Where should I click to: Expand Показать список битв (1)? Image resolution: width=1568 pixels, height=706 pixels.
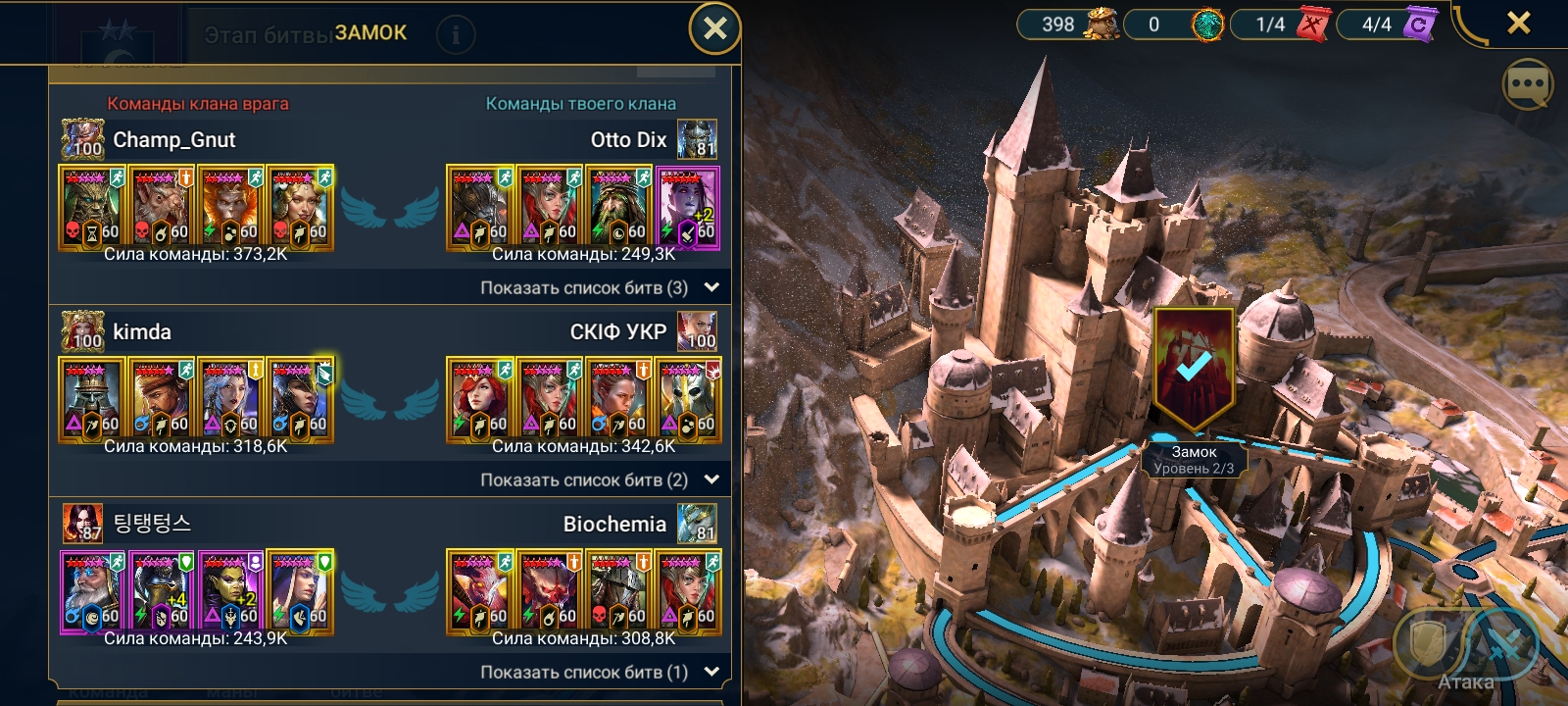[x=600, y=672]
